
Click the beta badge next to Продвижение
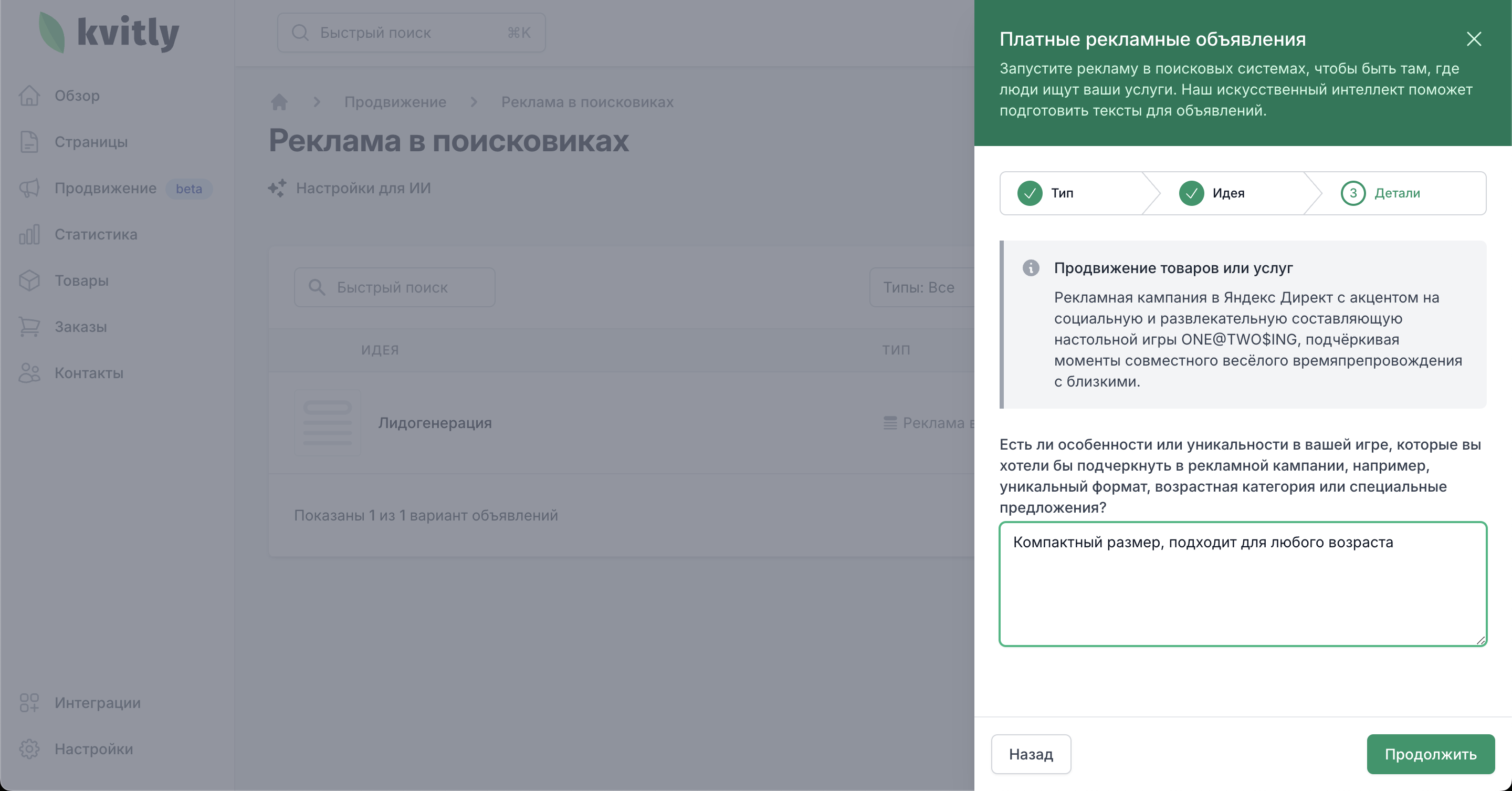[x=188, y=189]
